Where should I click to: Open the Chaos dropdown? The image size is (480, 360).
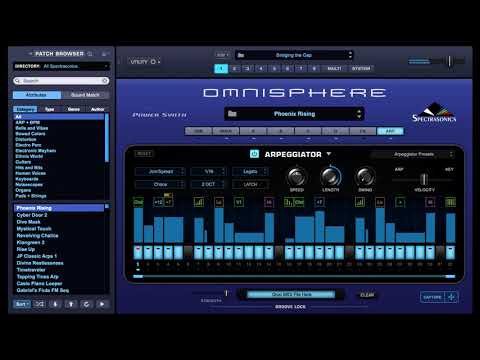pos(160,184)
